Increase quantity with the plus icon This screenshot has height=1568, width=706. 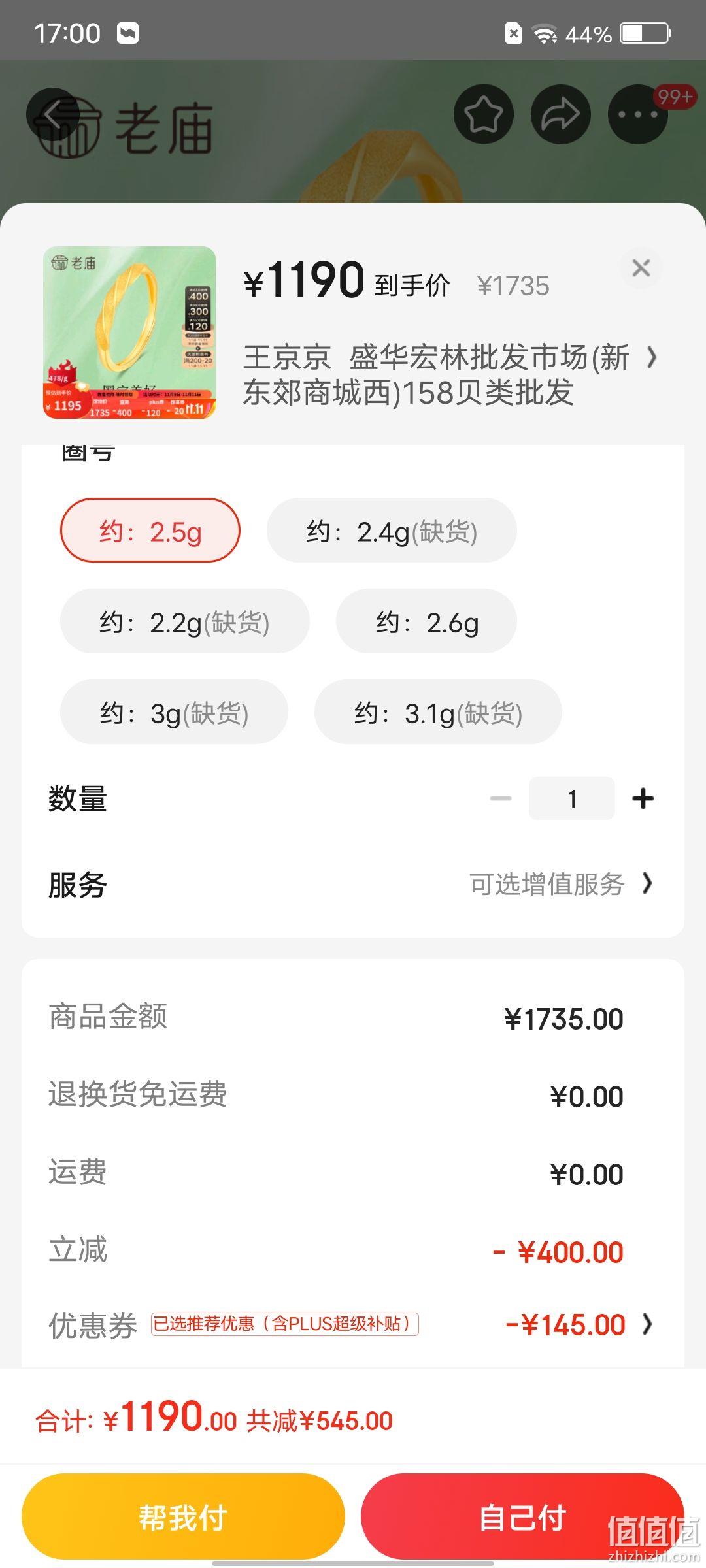click(643, 798)
